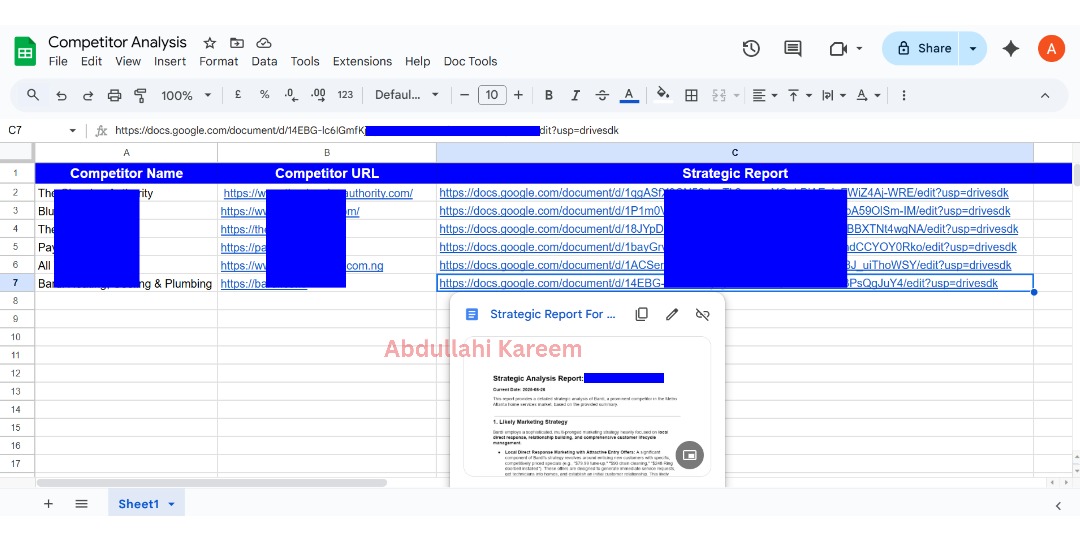Viewport: 1080px width, 540px height.
Task: Show the side panel arrow
Action: coord(1059,506)
